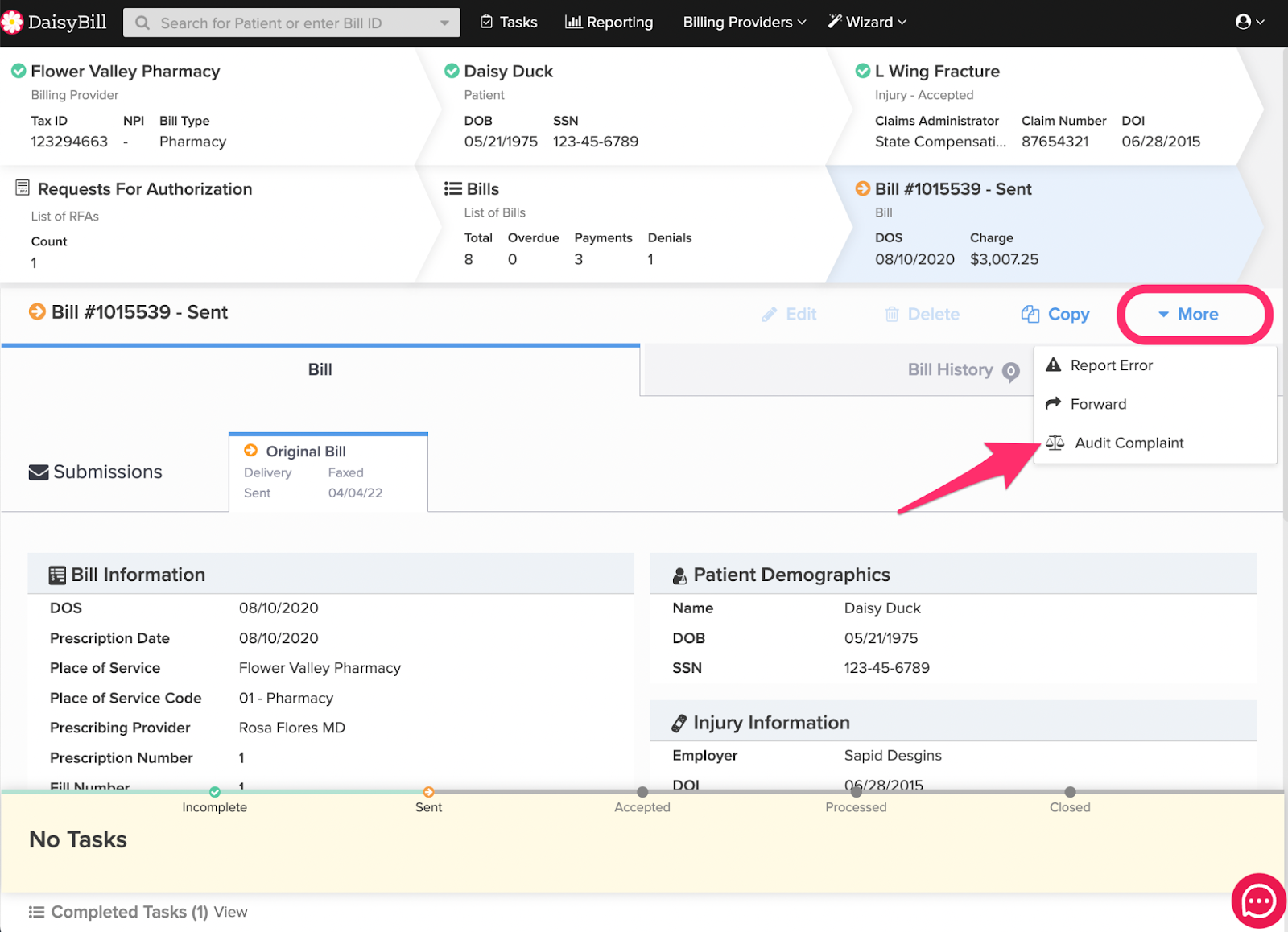1288x932 pixels.
Task: Click L Wing Fracture green check icon
Action: [x=863, y=71]
